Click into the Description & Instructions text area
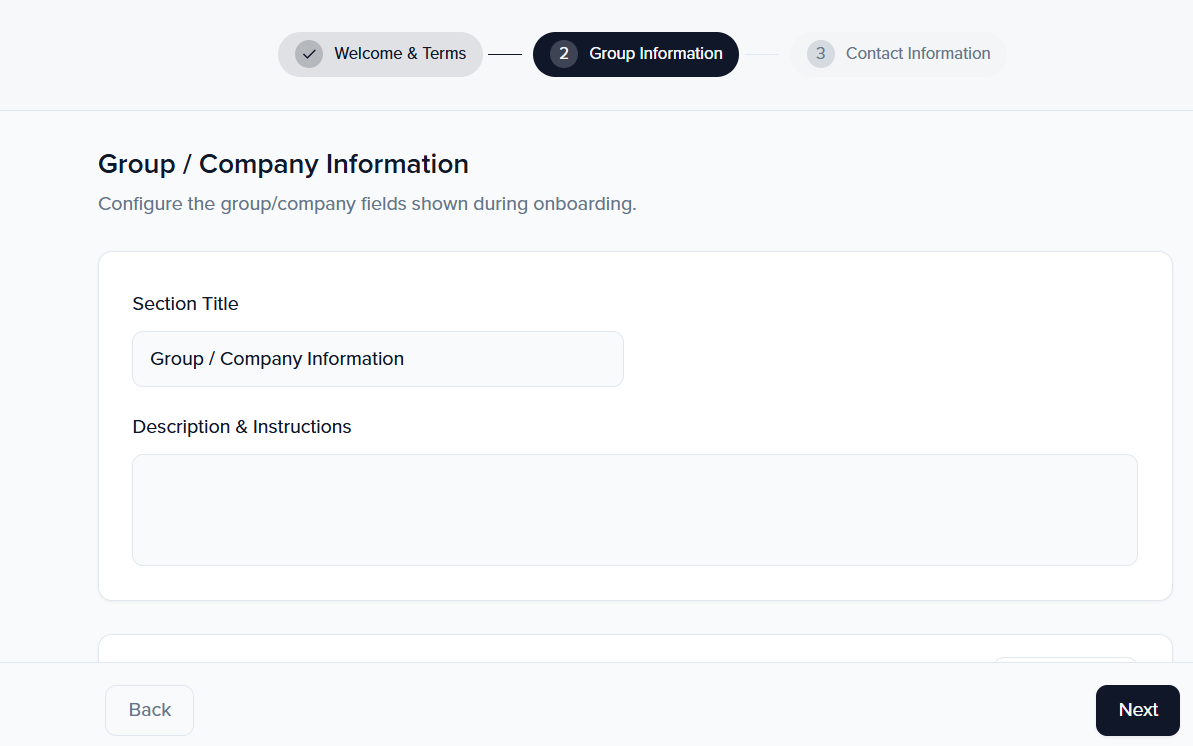1193x746 pixels. click(x=634, y=510)
